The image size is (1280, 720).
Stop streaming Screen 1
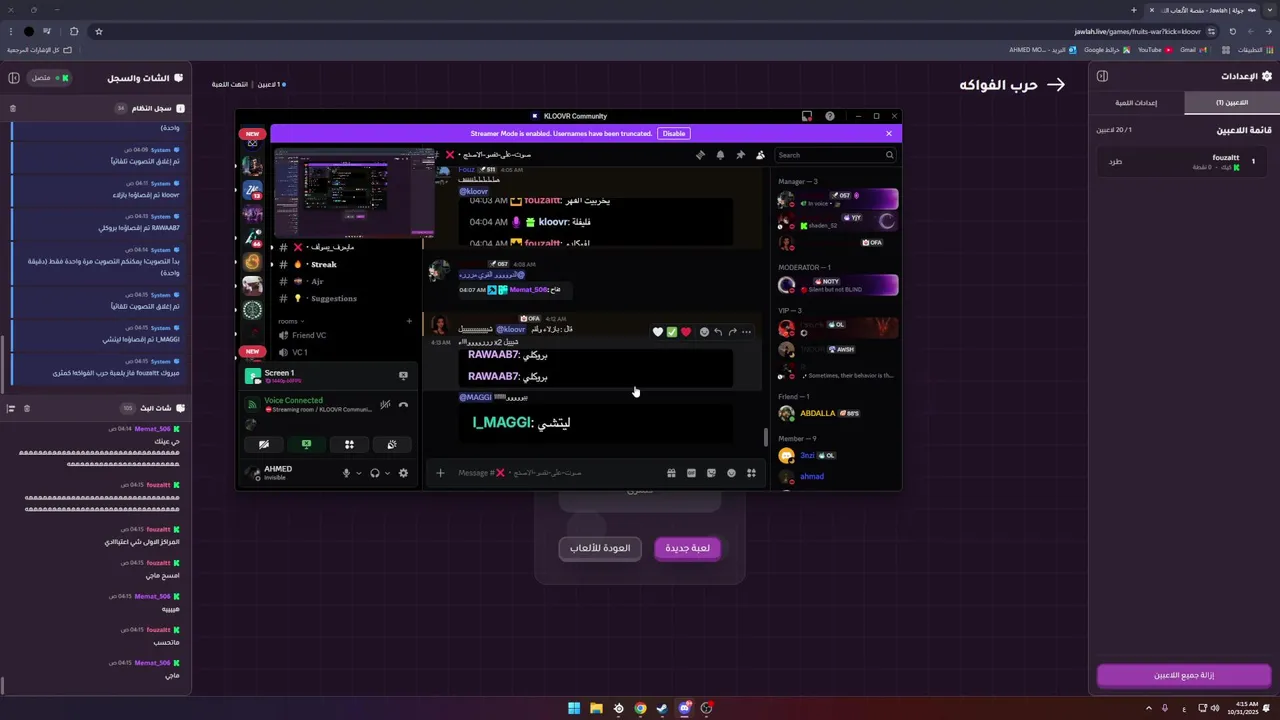[x=403, y=376]
